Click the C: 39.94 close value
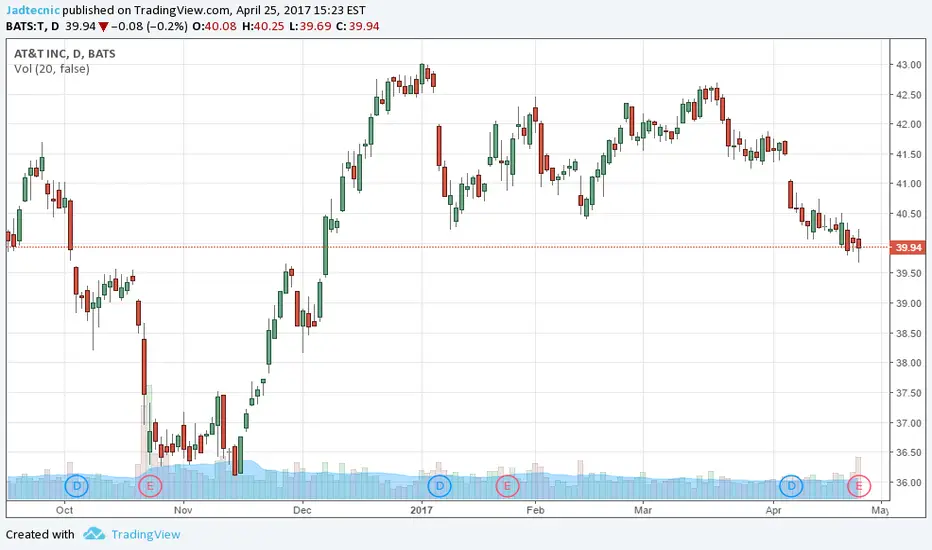The height and width of the screenshot is (550, 932). (358, 26)
